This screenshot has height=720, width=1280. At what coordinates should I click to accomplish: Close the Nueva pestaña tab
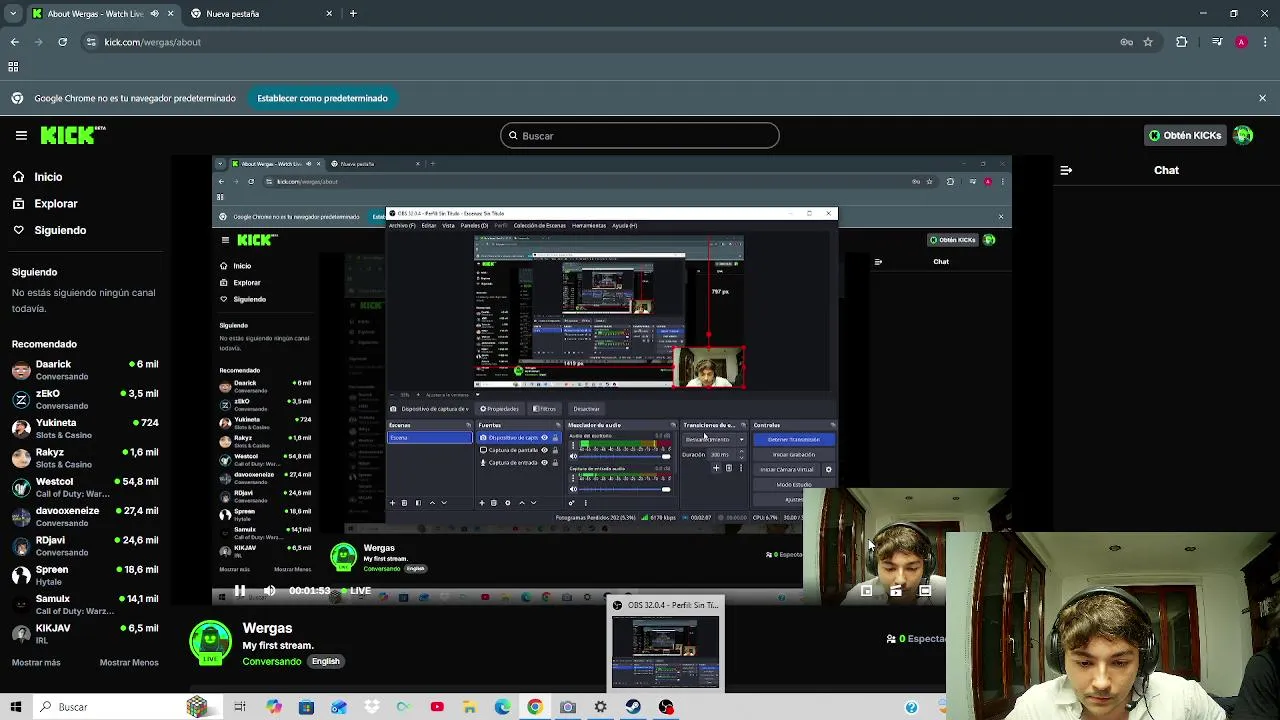point(329,14)
